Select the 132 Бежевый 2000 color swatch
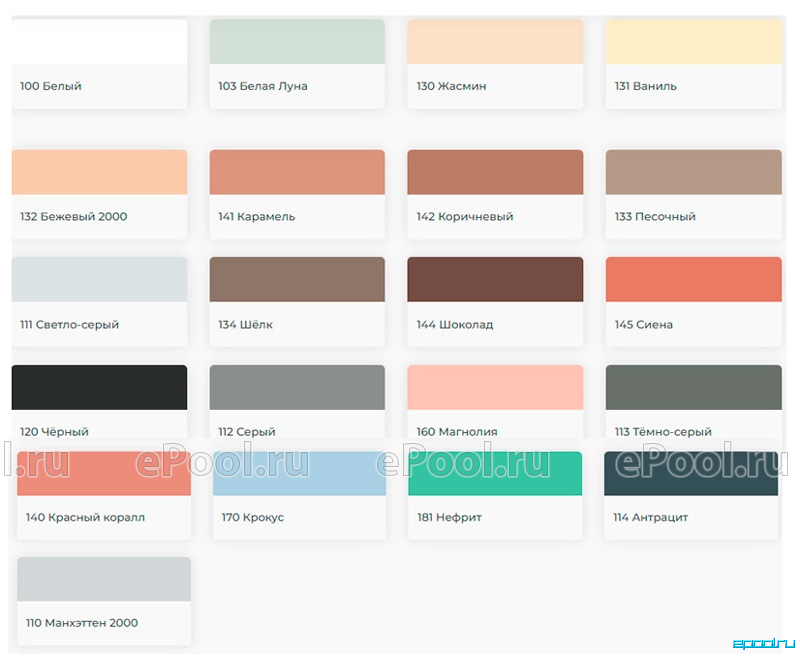 [x=99, y=172]
